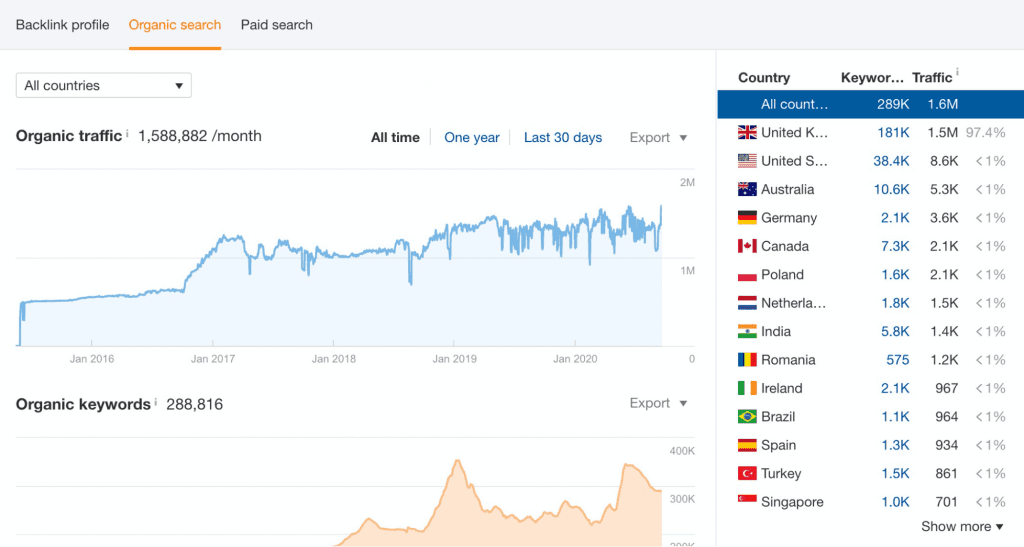Select the All time range
This screenshot has height=547, width=1024.
point(395,138)
